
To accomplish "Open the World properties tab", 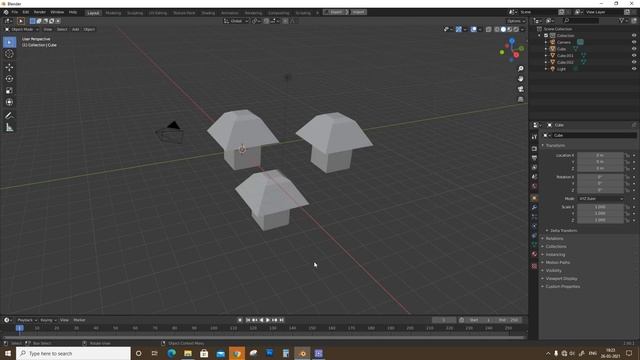I will pyautogui.click(x=534, y=186).
